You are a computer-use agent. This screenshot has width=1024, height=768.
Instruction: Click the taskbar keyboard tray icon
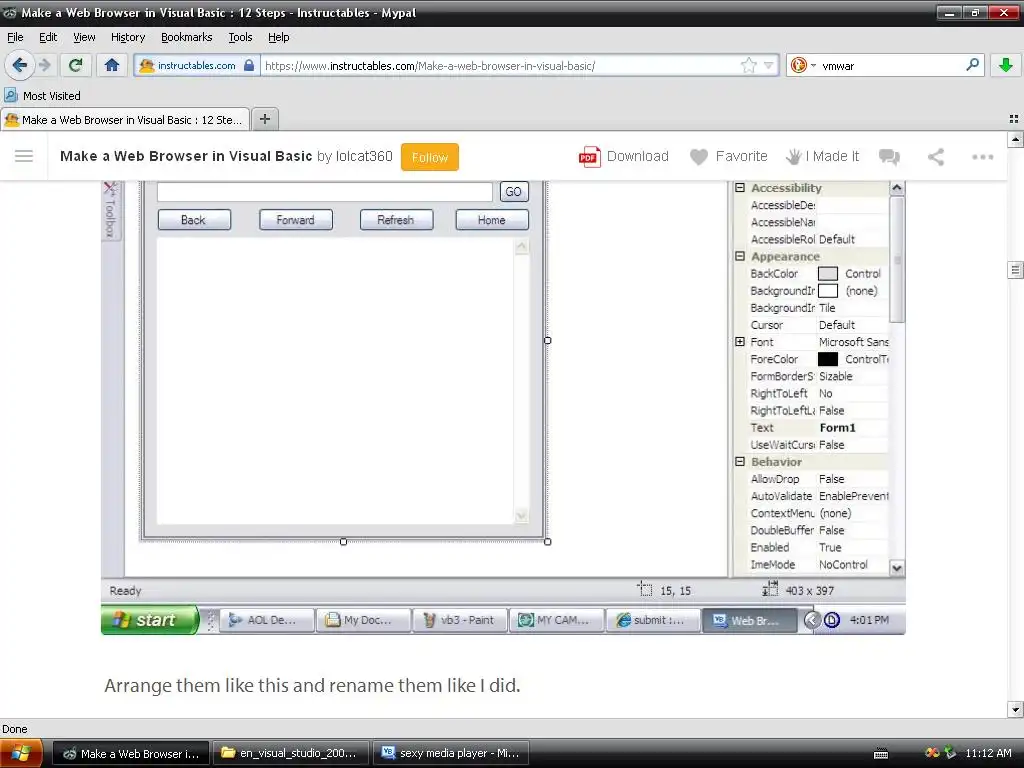click(881, 754)
